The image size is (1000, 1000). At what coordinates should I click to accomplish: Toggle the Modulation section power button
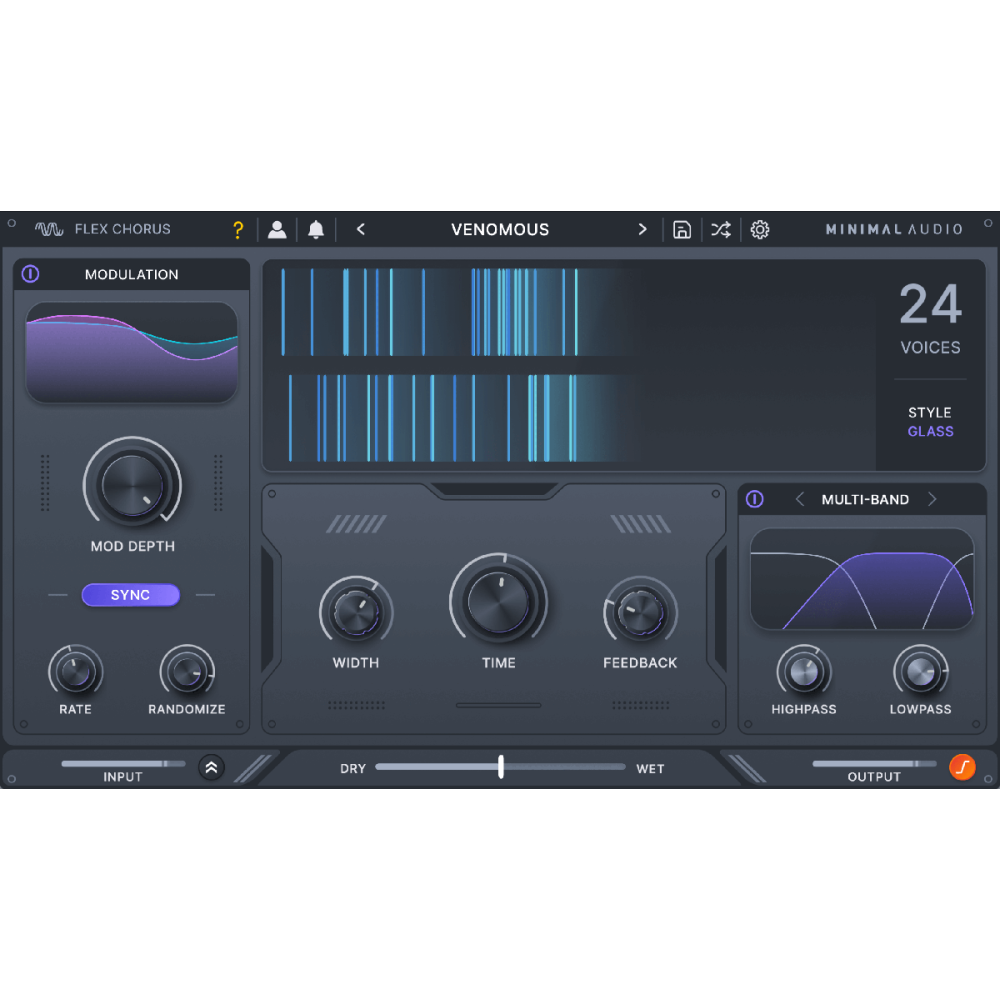[x=31, y=274]
